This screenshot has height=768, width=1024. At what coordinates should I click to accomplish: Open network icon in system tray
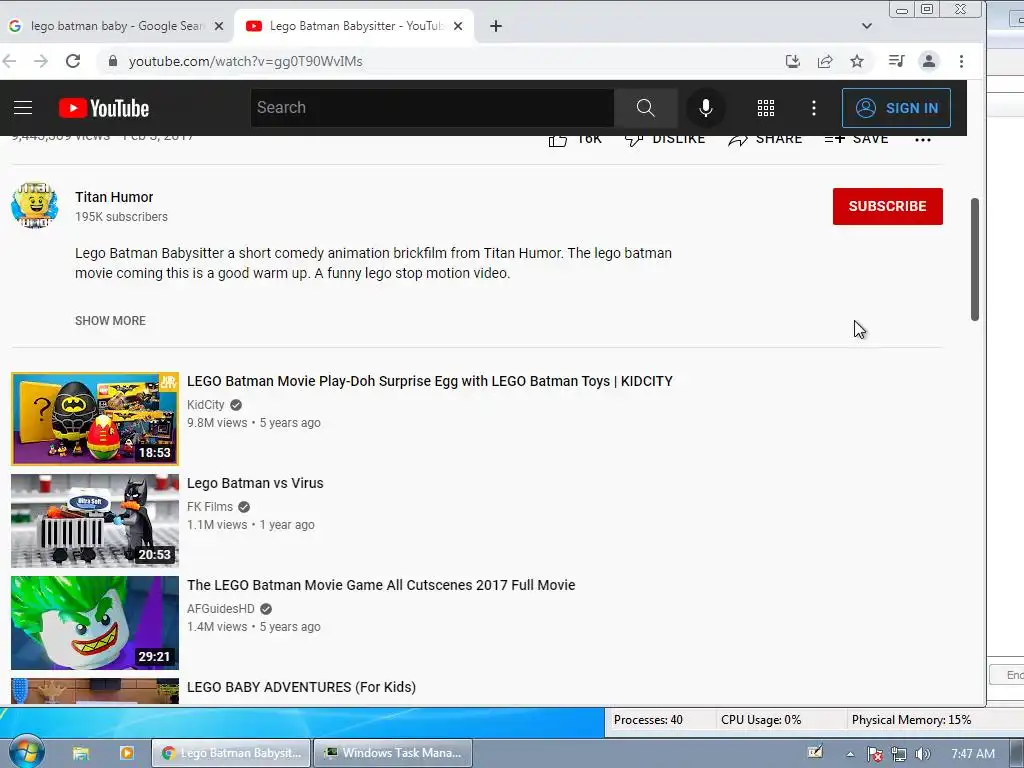point(899,754)
